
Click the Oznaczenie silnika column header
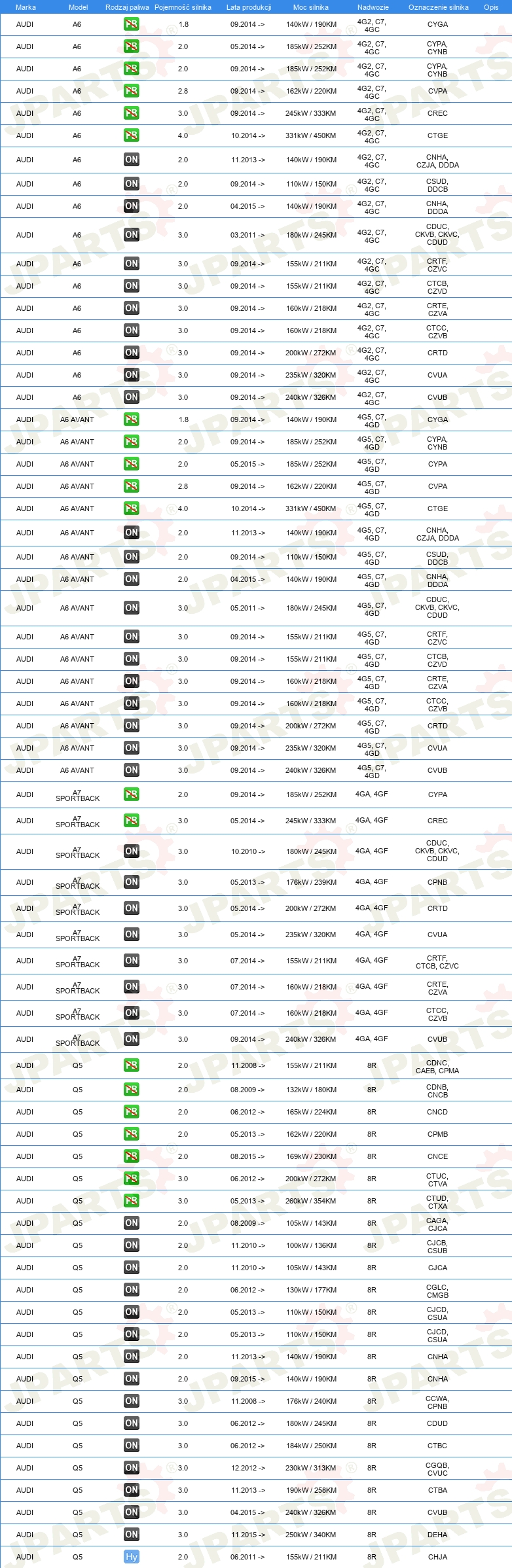tap(439, 7)
